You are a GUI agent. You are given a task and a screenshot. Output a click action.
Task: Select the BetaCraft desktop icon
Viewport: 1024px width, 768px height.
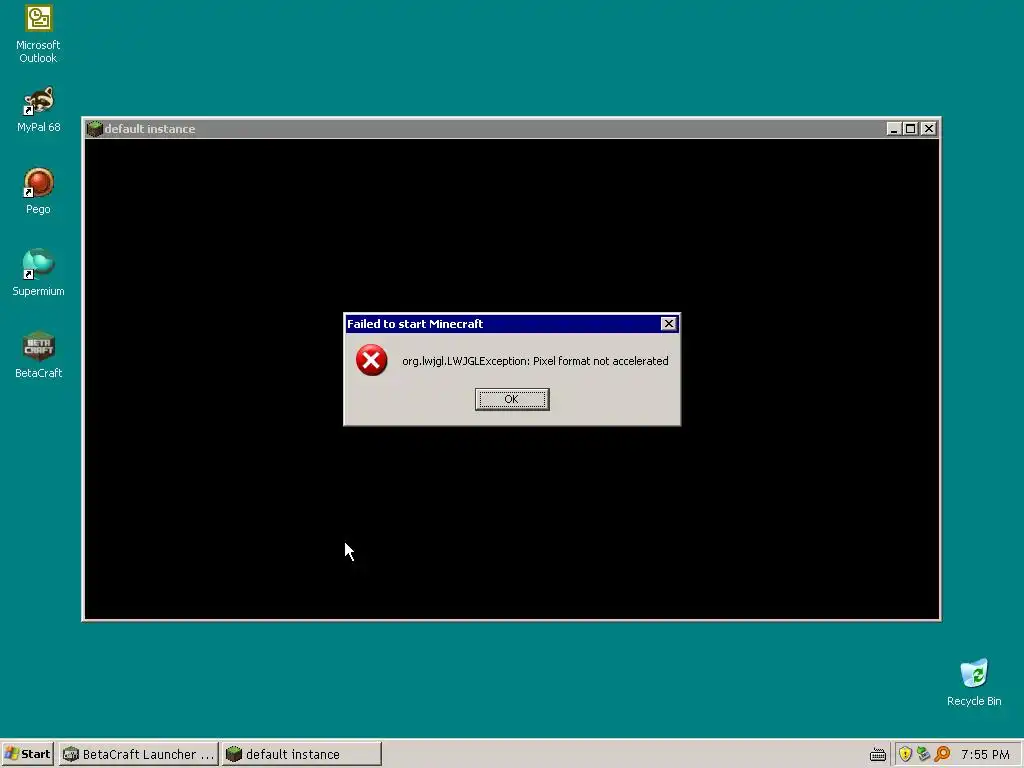click(x=39, y=355)
